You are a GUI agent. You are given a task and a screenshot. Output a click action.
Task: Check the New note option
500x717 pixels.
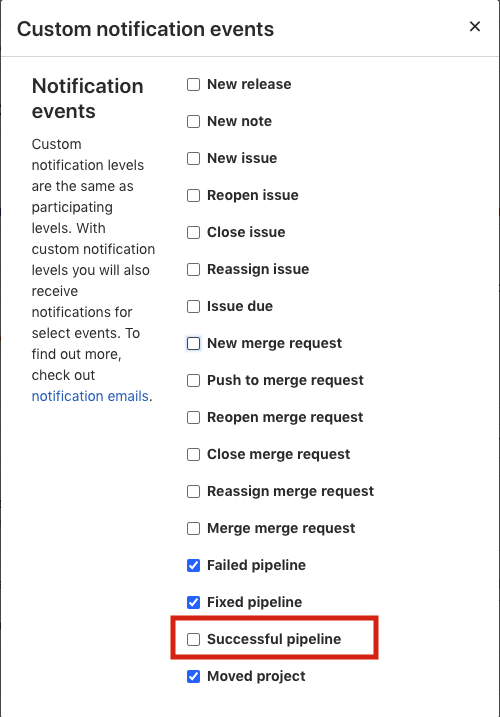[x=194, y=122]
